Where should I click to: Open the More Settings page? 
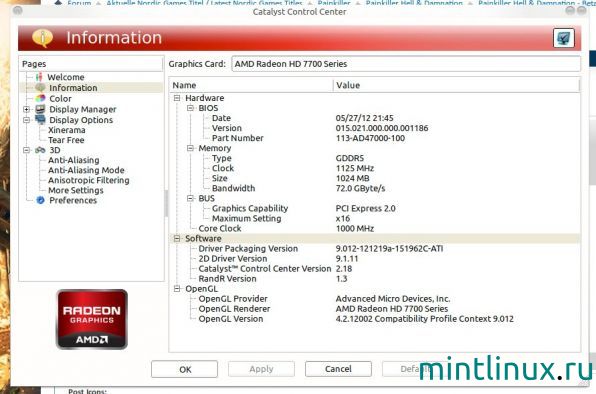76,190
